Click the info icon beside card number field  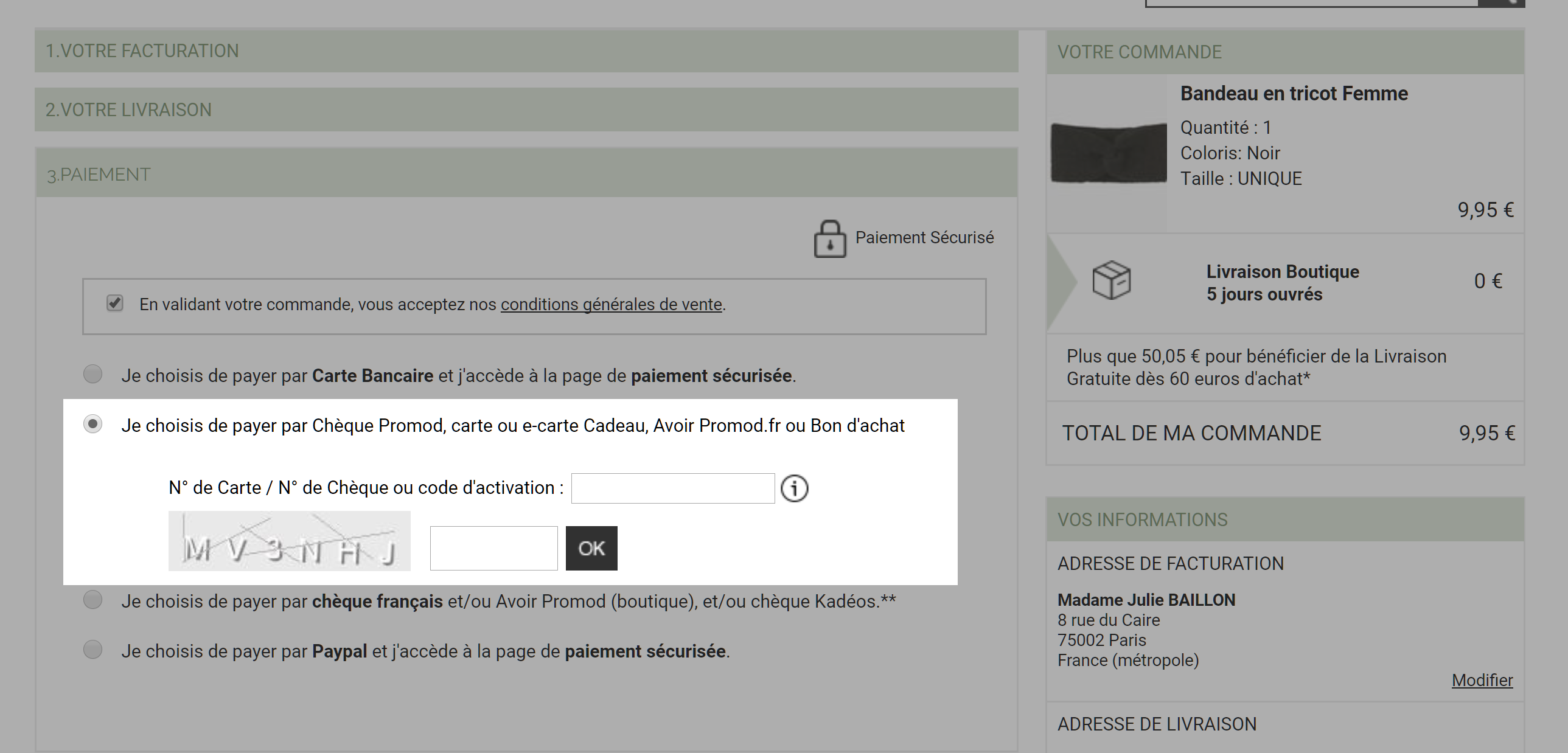click(795, 488)
